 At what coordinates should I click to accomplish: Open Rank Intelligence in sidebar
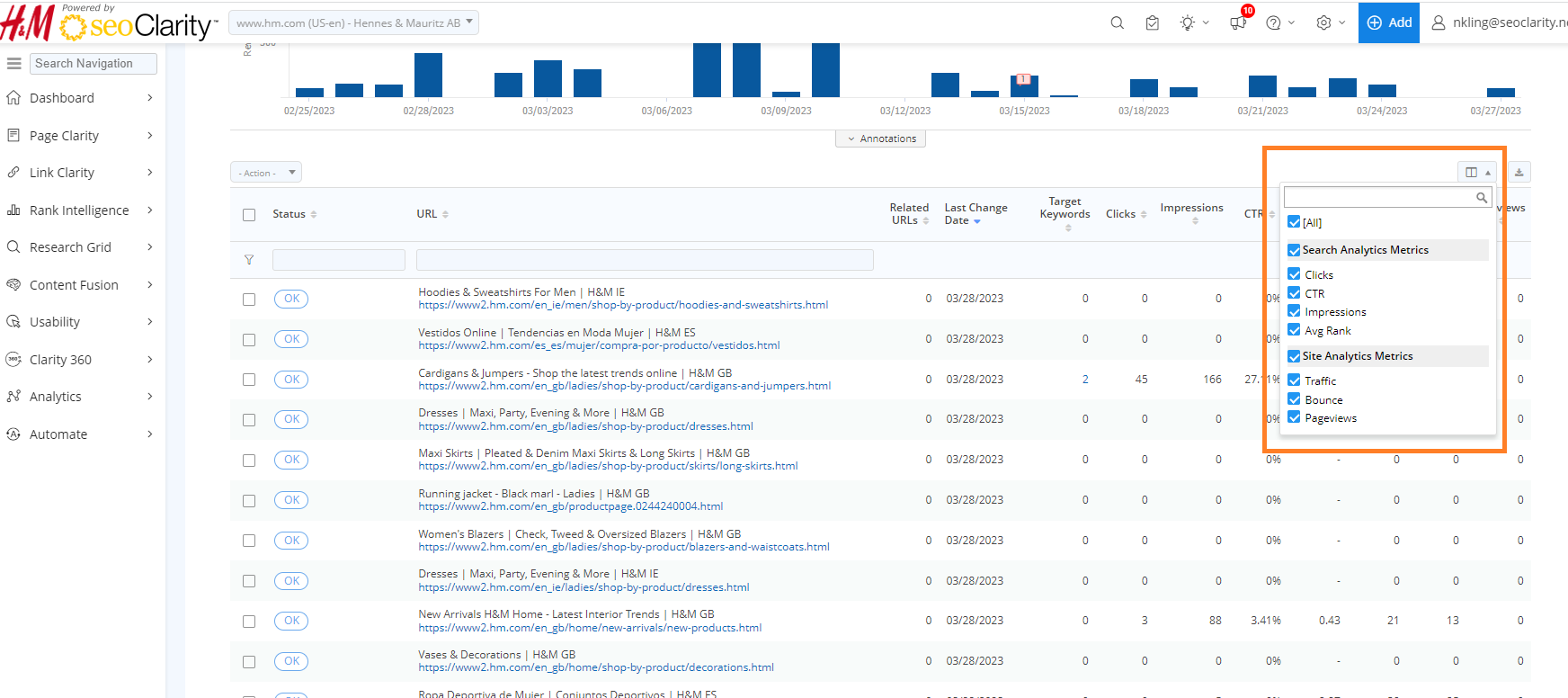79,210
